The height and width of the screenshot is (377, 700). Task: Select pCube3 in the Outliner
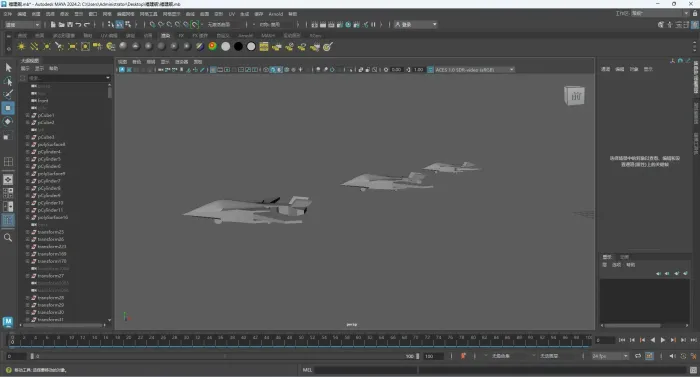point(46,137)
